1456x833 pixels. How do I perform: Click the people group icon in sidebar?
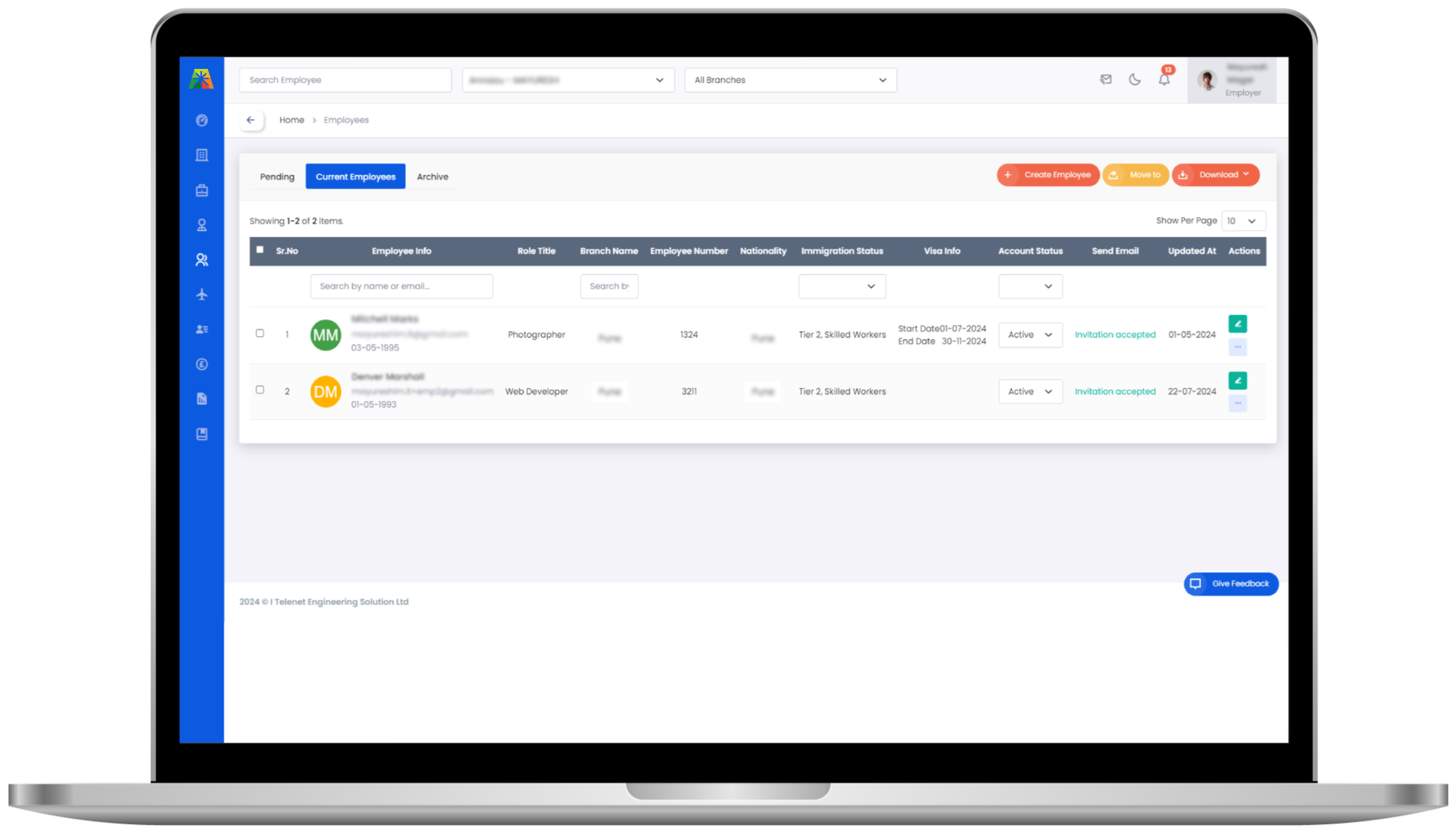pos(202,259)
